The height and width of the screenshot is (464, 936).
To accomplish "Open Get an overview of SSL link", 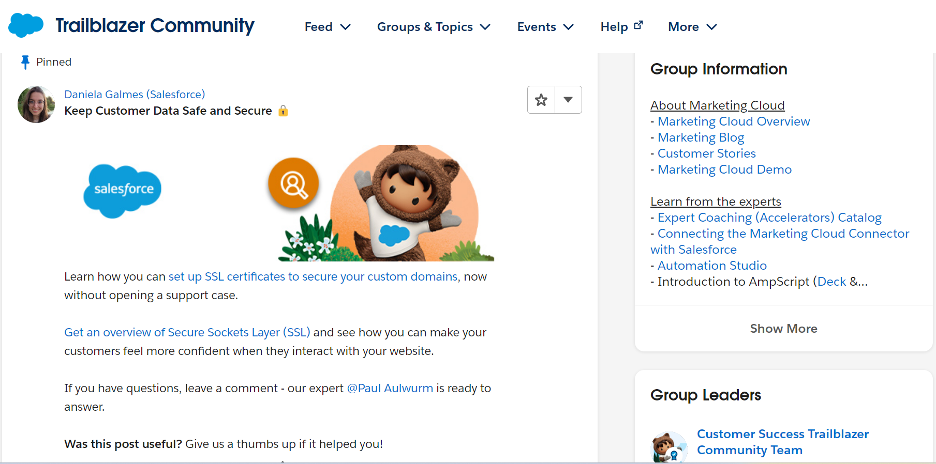I will pos(187,332).
